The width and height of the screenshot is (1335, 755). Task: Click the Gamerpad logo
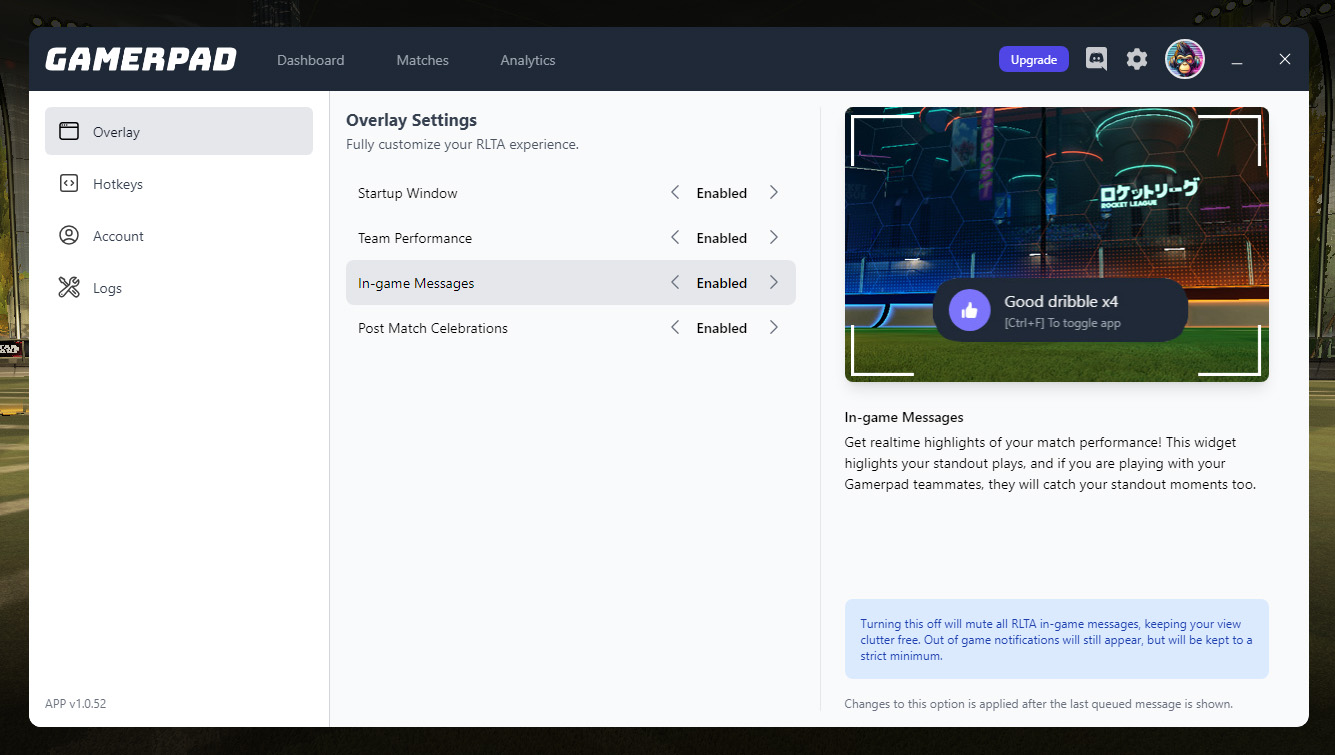pos(141,60)
